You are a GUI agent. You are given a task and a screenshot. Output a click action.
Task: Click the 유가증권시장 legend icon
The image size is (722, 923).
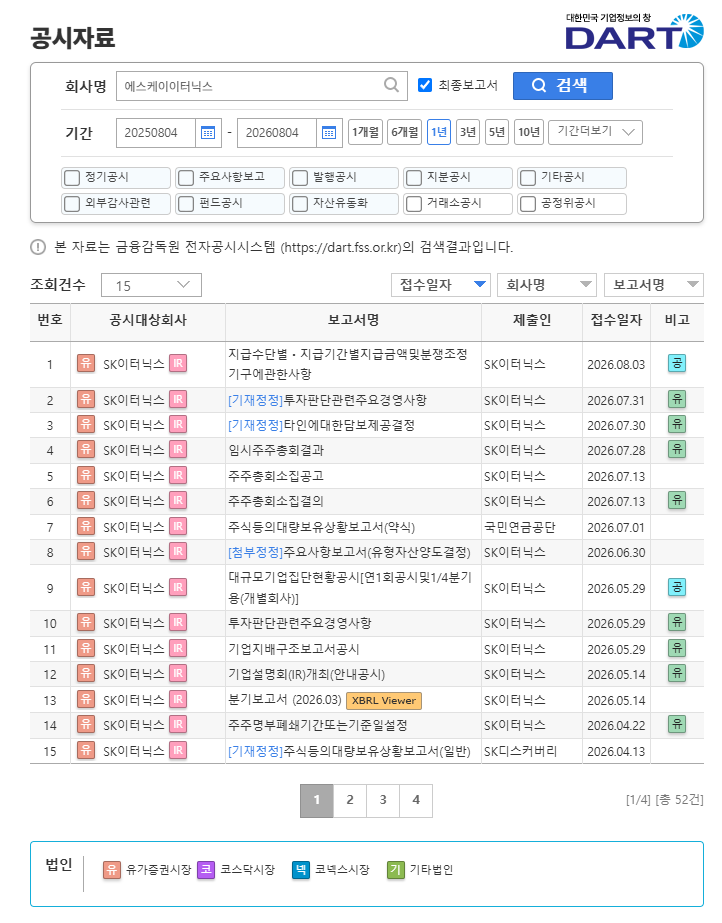(x=111, y=869)
